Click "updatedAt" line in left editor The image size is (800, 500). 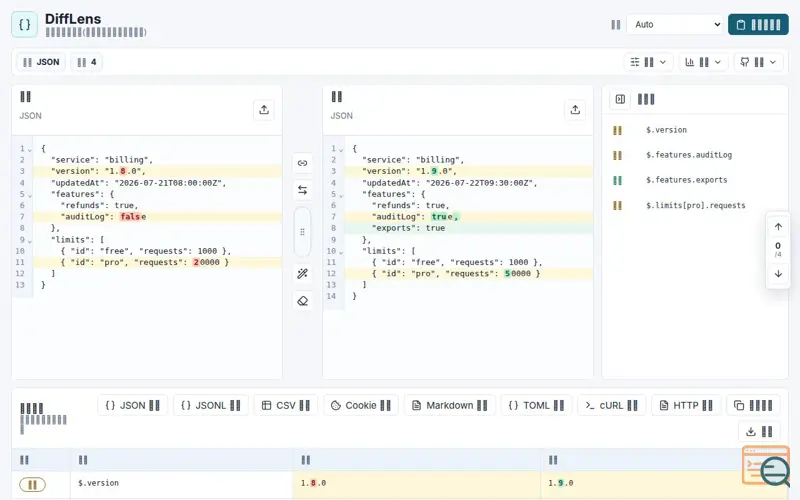(158, 183)
